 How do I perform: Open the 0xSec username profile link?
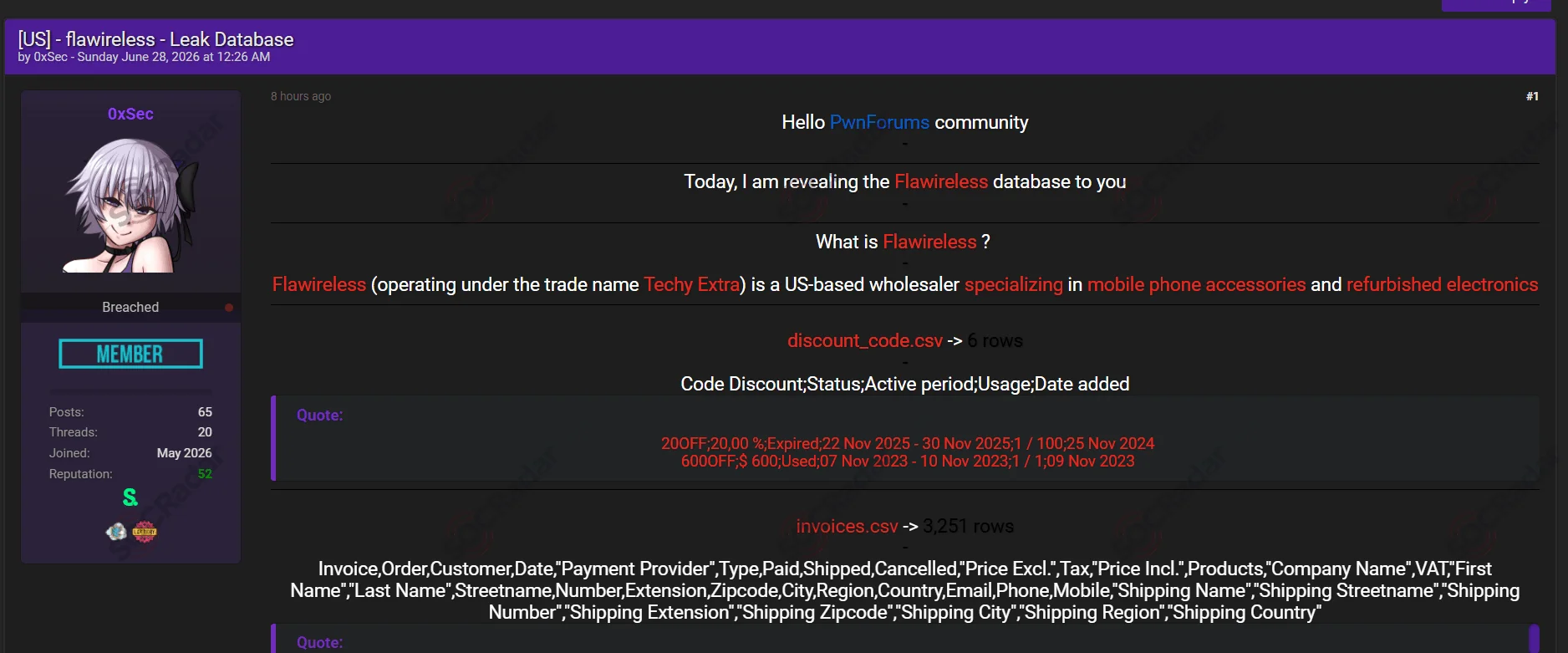pyautogui.click(x=130, y=114)
